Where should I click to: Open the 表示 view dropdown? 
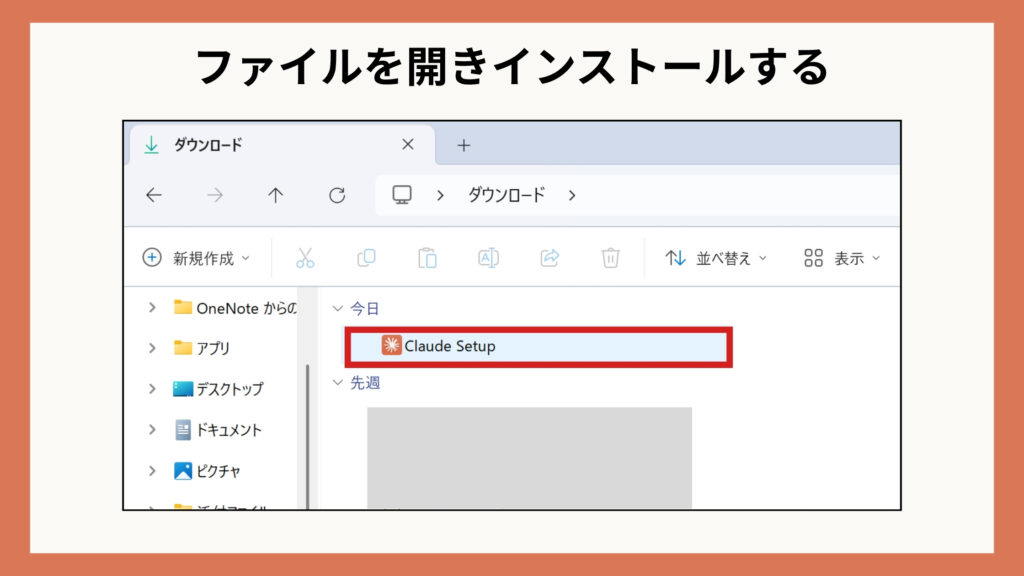[842, 258]
